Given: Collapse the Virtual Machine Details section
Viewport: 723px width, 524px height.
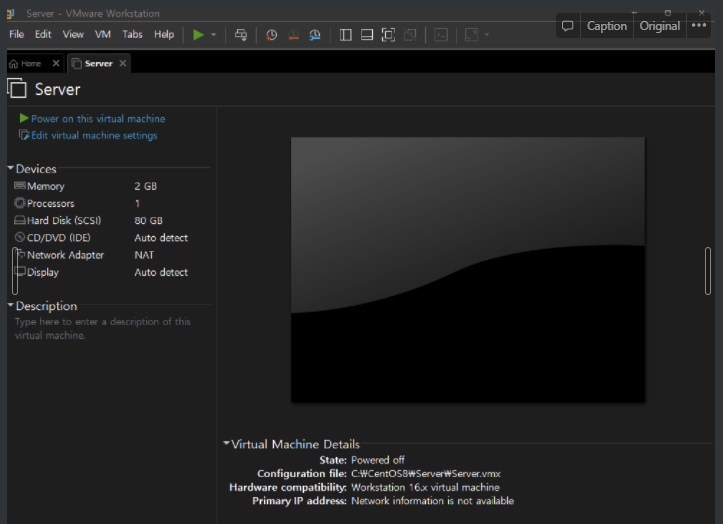Looking at the screenshot, I should pos(226,443).
